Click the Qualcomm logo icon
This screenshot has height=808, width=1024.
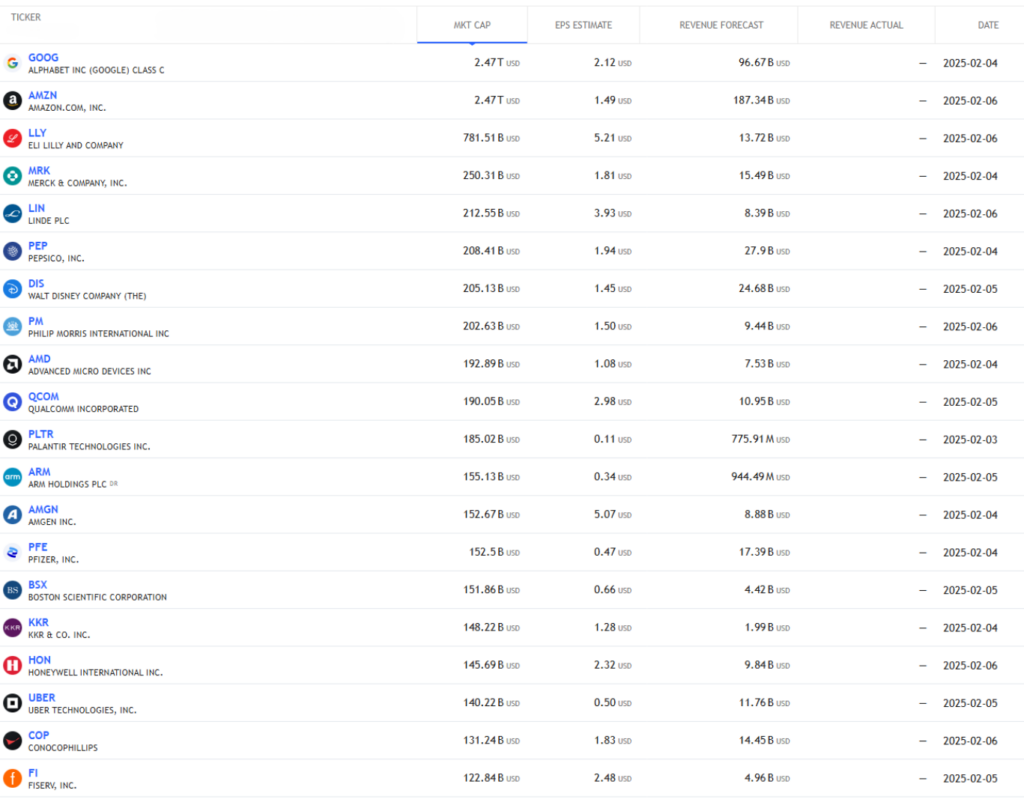[12, 402]
